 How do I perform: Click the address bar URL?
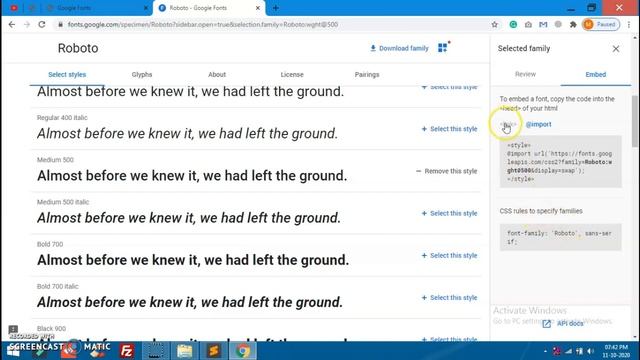pyautogui.click(x=203, y=24)
